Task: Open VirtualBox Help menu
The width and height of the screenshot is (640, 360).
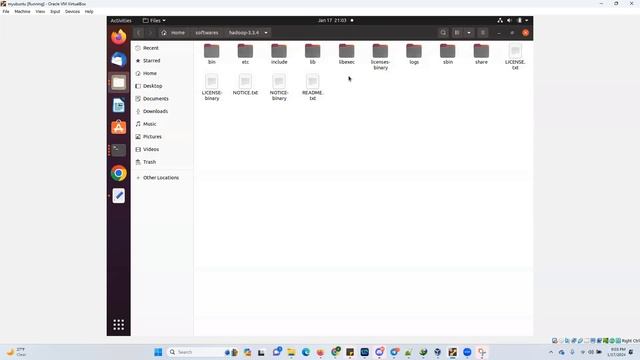Action: click(89, 11)
